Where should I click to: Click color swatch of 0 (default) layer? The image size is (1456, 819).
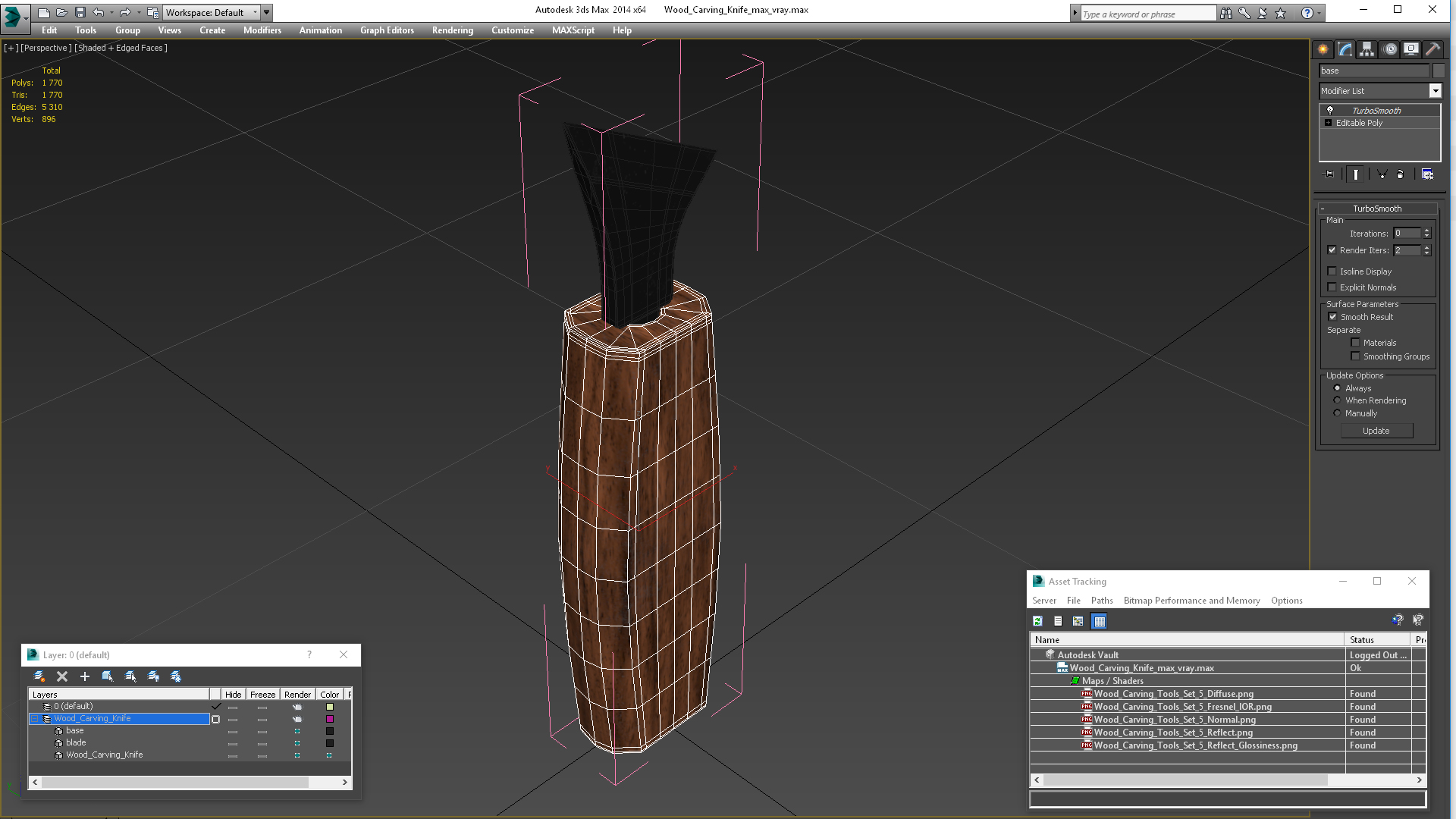click(330, 707)
